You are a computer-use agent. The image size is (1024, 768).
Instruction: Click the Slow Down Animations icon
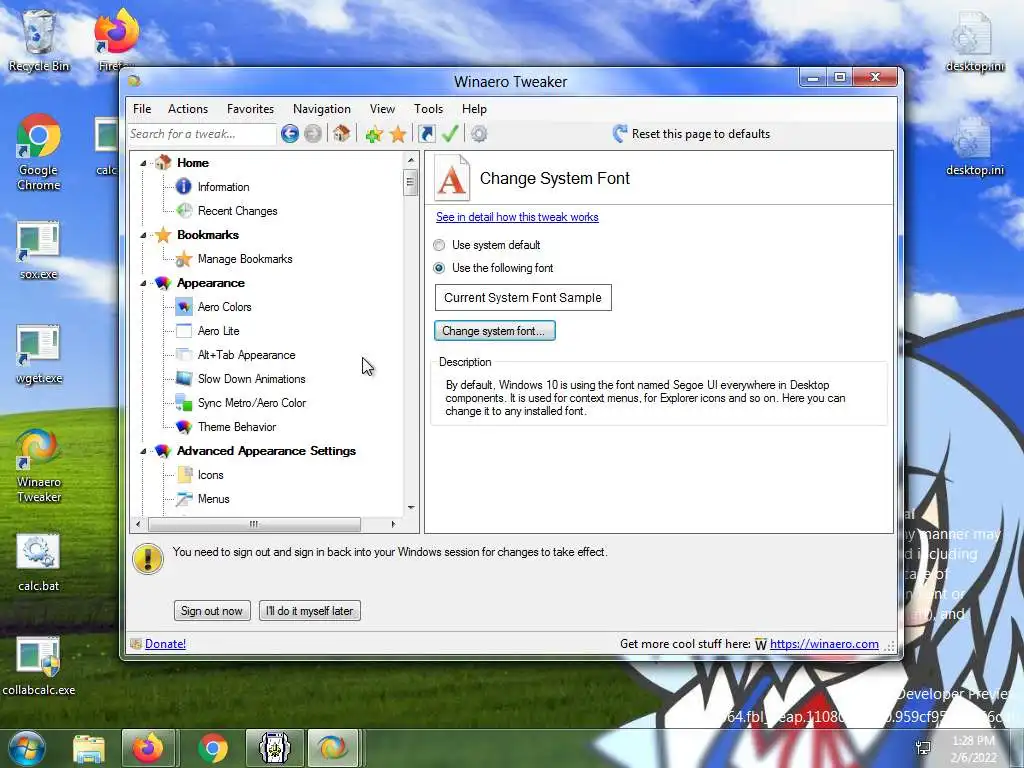tap(184, 379)
